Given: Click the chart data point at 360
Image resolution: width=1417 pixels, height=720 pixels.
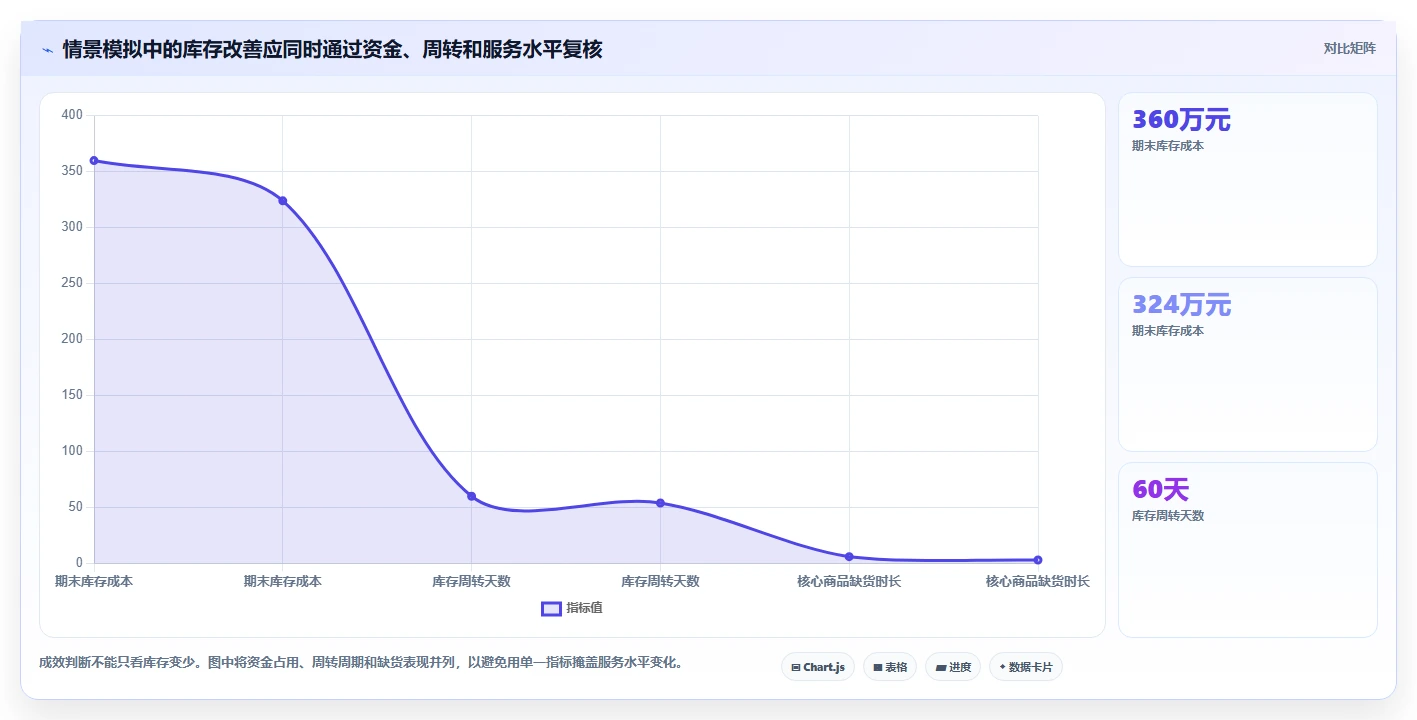Looking at the screenshot, I should (94, 160).
